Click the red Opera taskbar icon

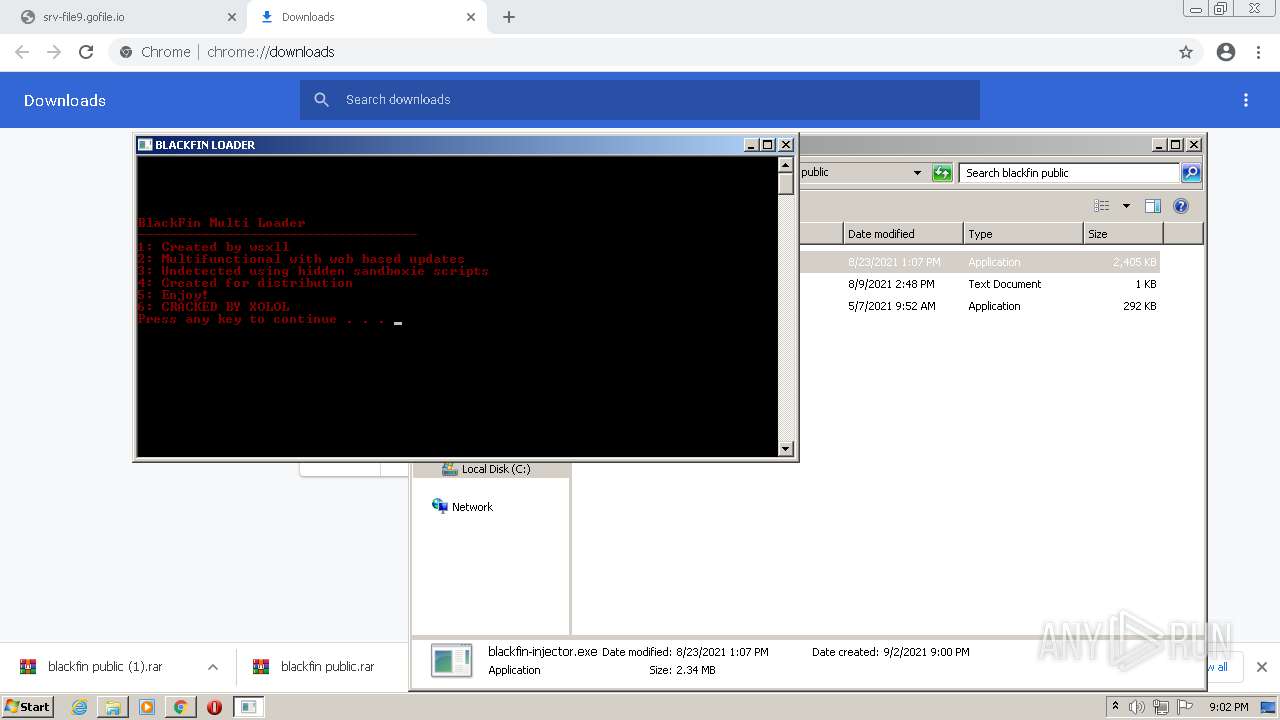(214, 707)
